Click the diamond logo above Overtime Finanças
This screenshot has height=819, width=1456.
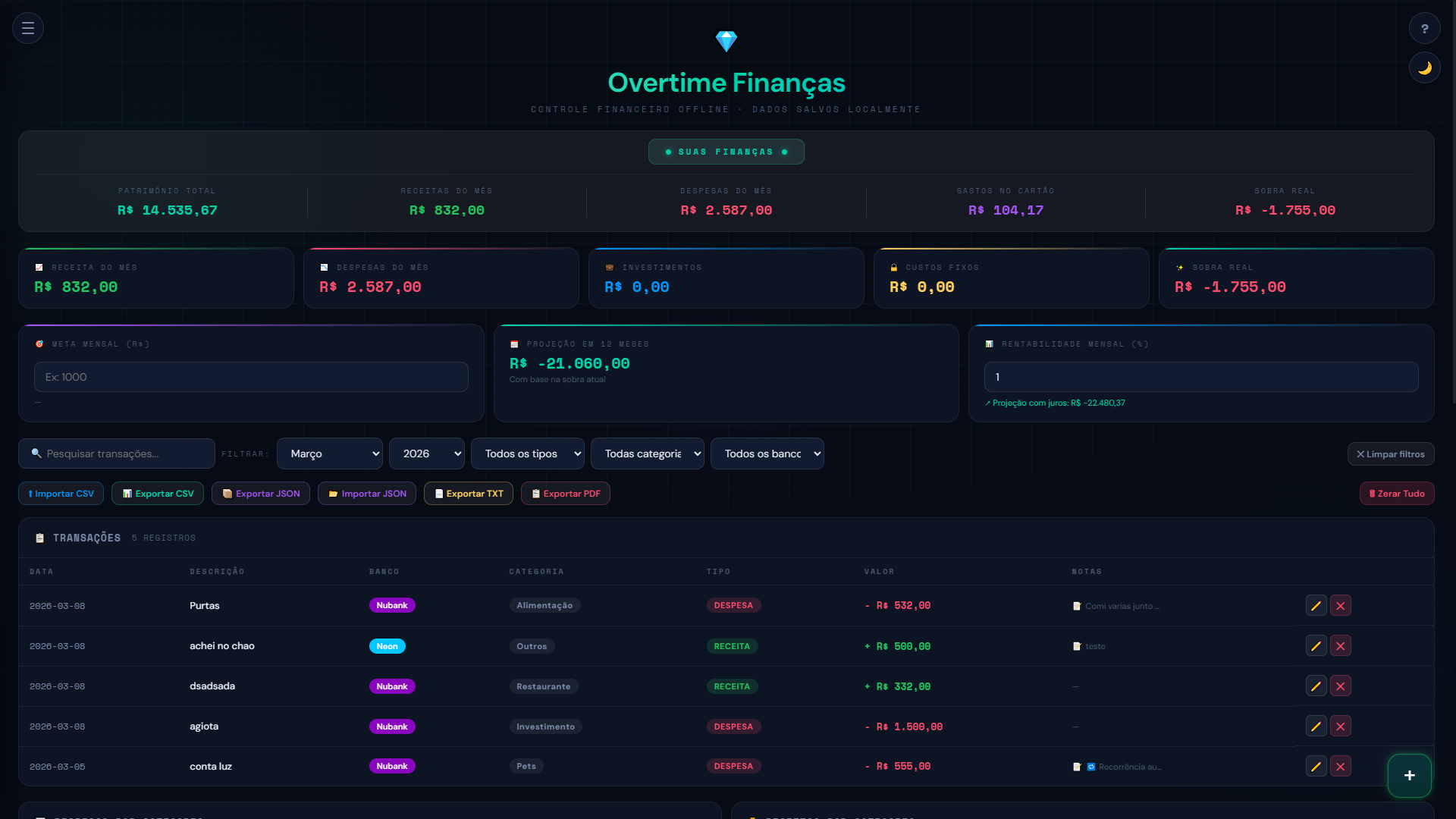pos(726,42)
